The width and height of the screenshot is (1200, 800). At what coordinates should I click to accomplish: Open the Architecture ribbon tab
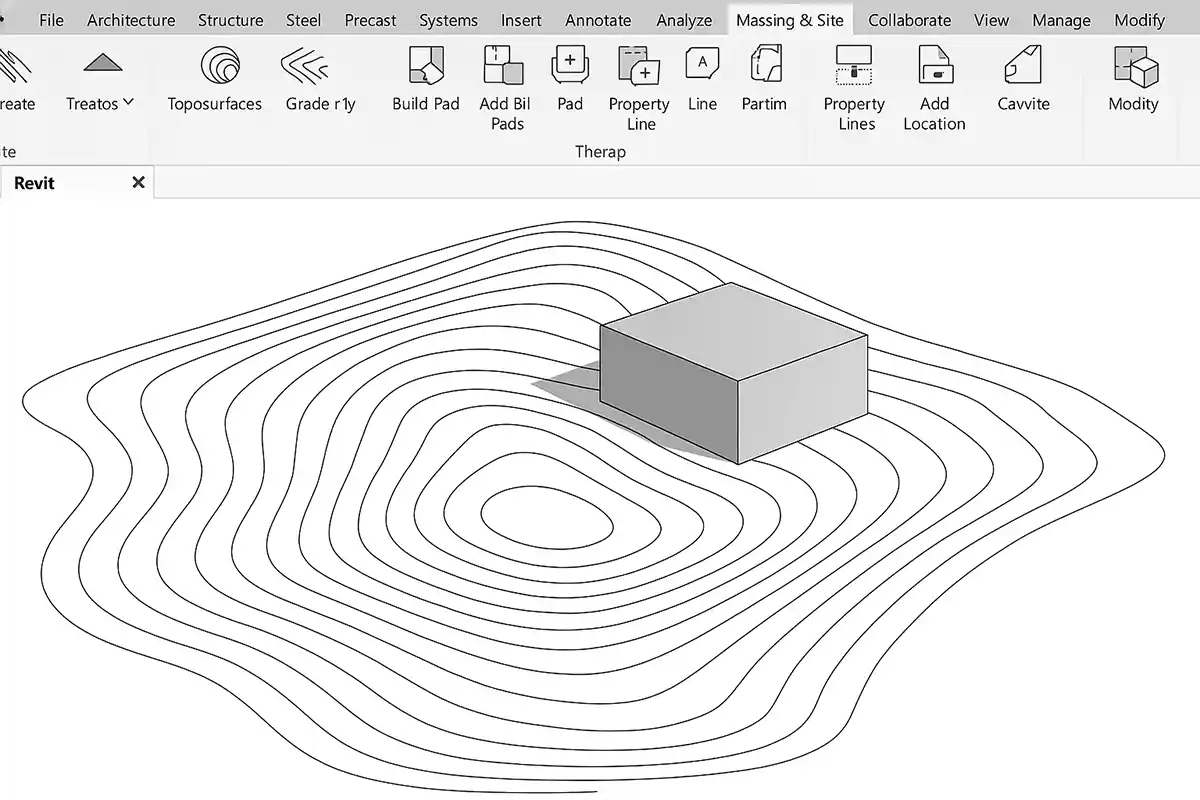[x=131, y=20]
